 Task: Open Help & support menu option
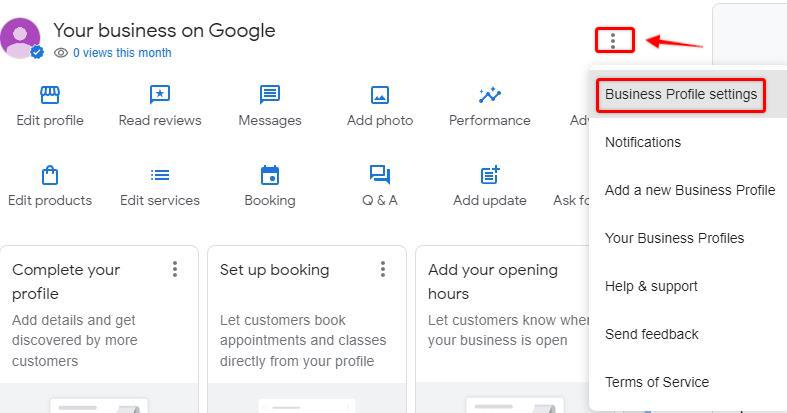point(651,286)
